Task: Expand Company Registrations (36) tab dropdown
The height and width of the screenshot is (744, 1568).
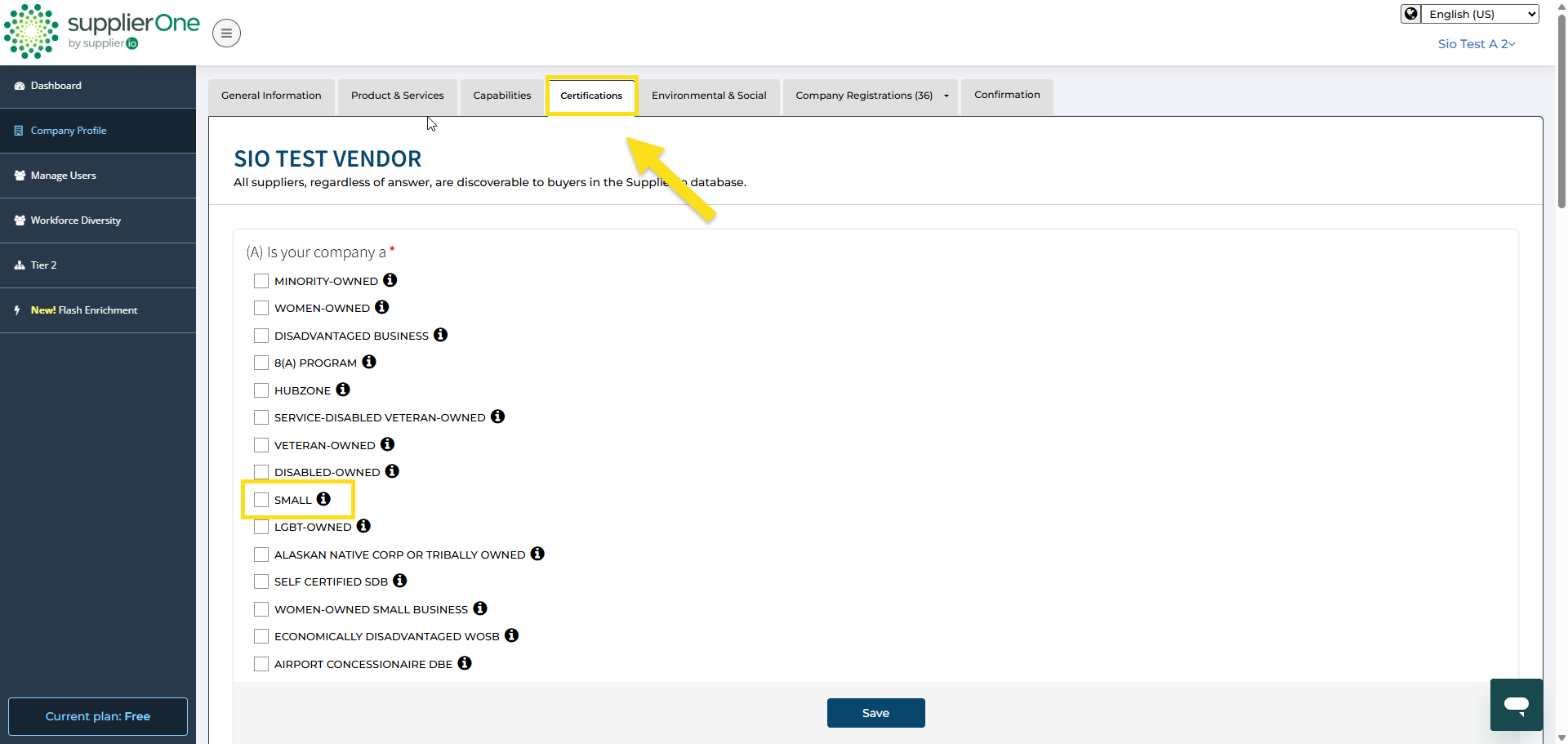Action: (947, 96)
